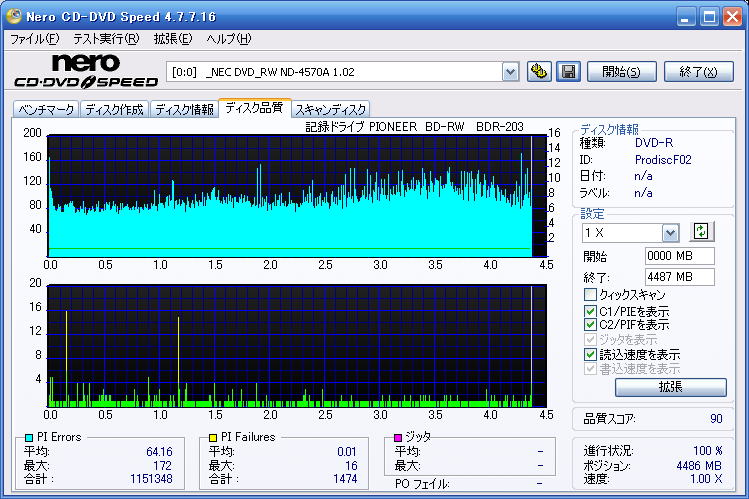
Task: Click the PI Errors graph area
Action: point(297,196)
